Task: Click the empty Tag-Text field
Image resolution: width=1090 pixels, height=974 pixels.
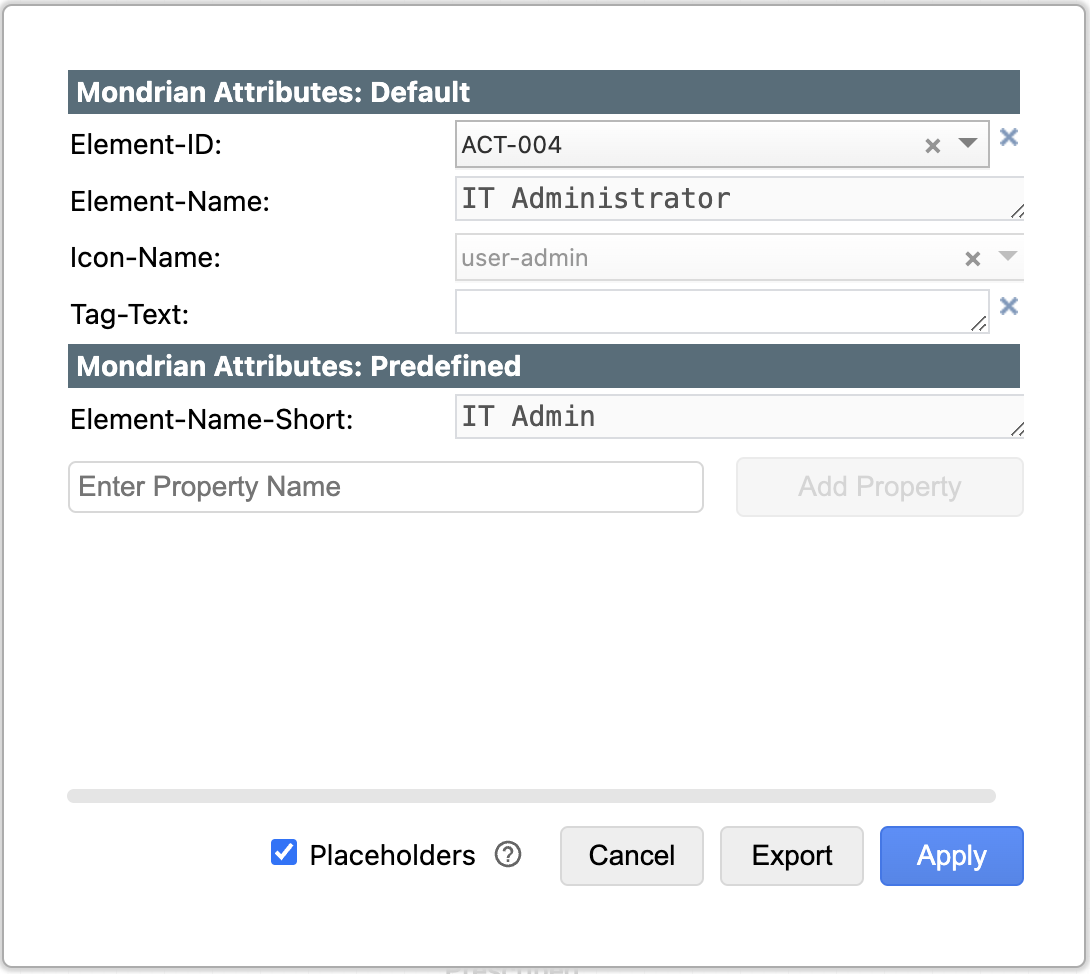Action: point(715,312)
